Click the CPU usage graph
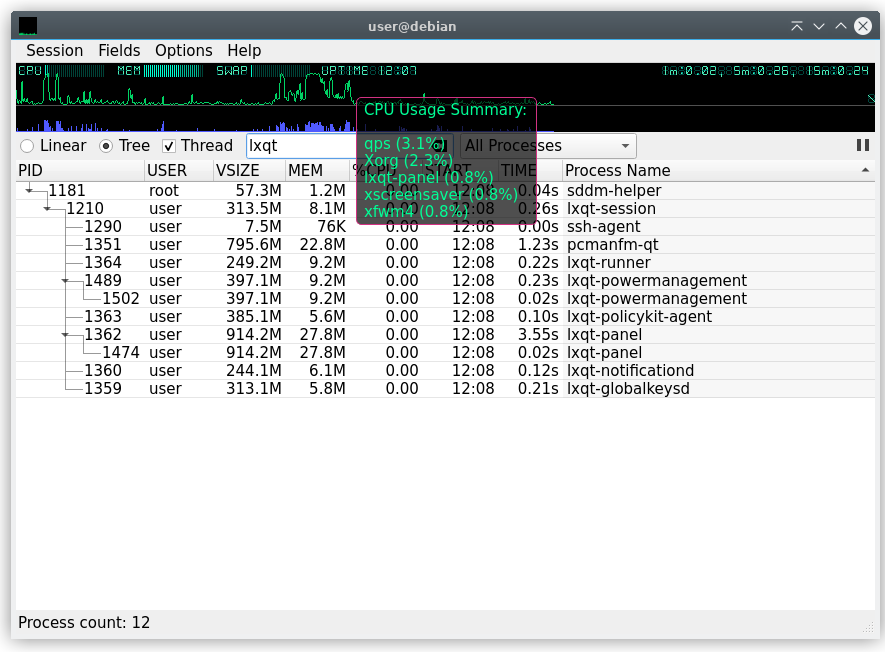This screenshot has height=652, width=885. (180, 92)
